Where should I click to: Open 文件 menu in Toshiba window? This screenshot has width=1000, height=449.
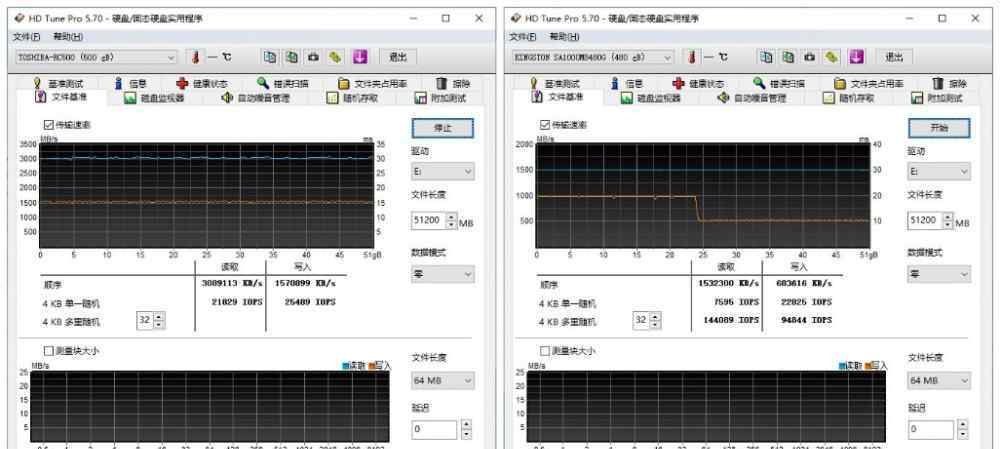tap(26, 37)
